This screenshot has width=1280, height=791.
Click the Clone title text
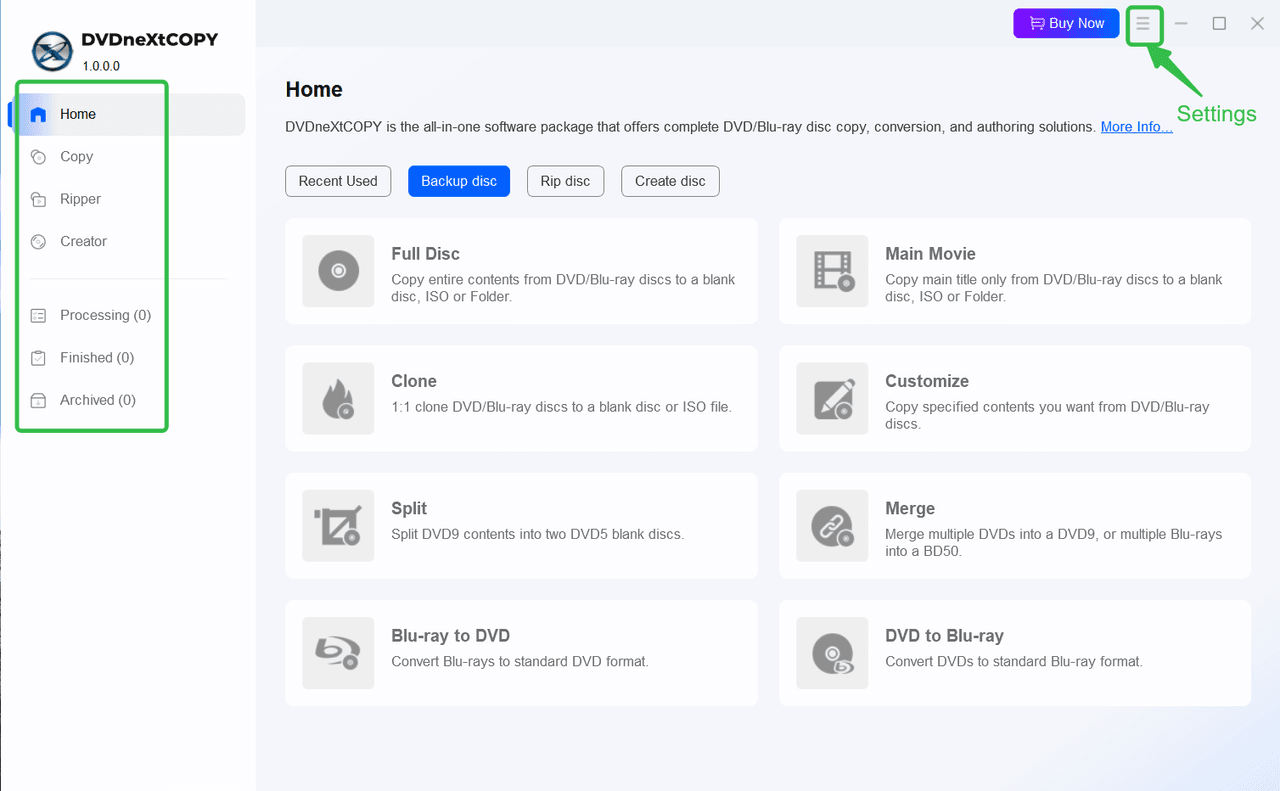[x=414, y=381]
